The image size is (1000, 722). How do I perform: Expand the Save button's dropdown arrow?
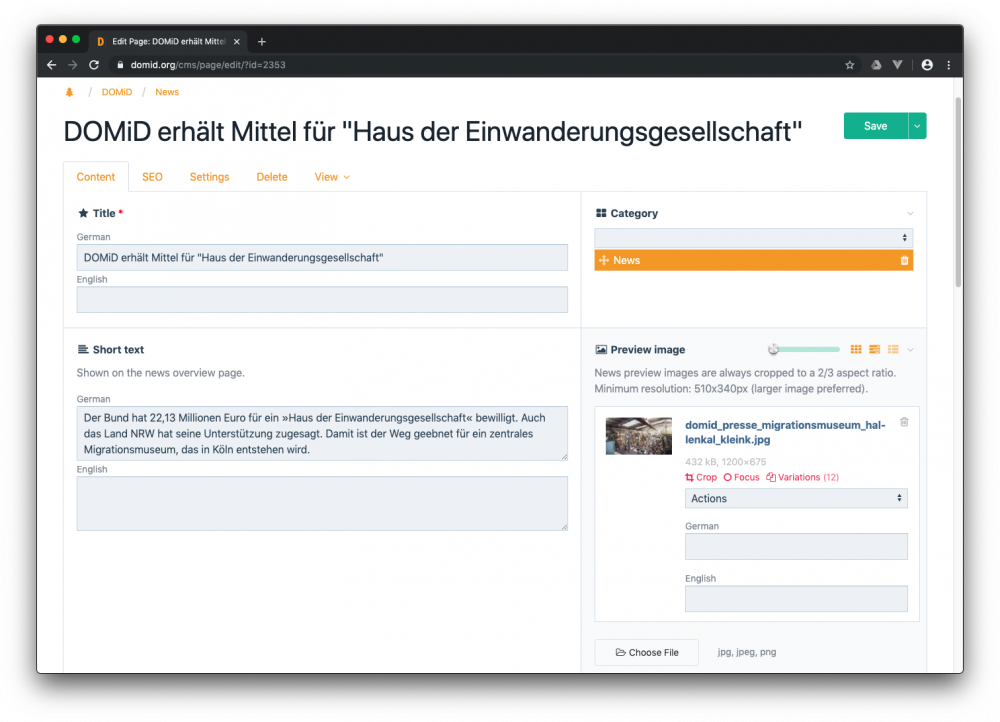coord(916,125)
